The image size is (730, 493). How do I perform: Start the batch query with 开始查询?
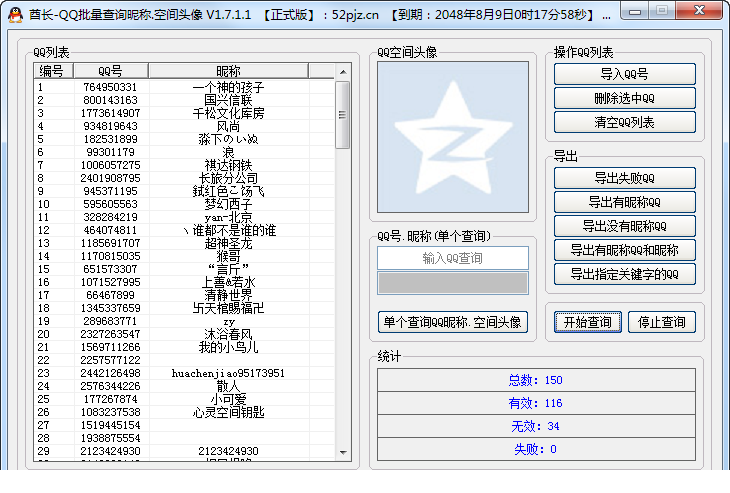(588, 322)
